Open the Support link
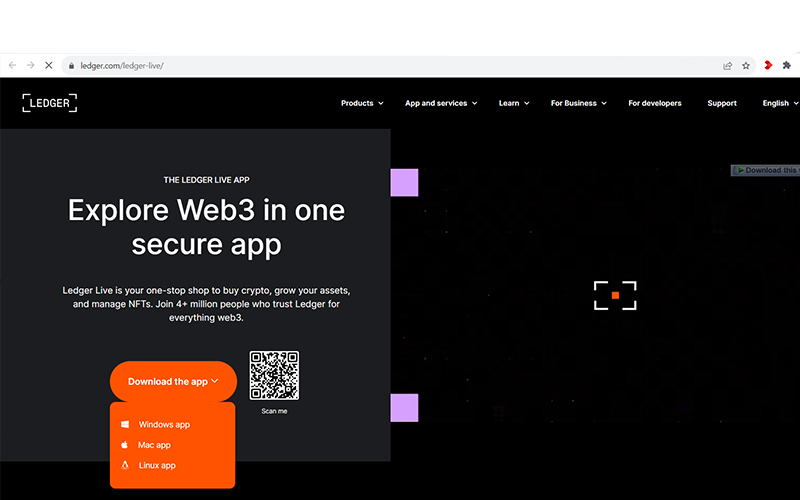Image resolution: width=800 pixels, height=500 pixels. (x=722, y=103)
